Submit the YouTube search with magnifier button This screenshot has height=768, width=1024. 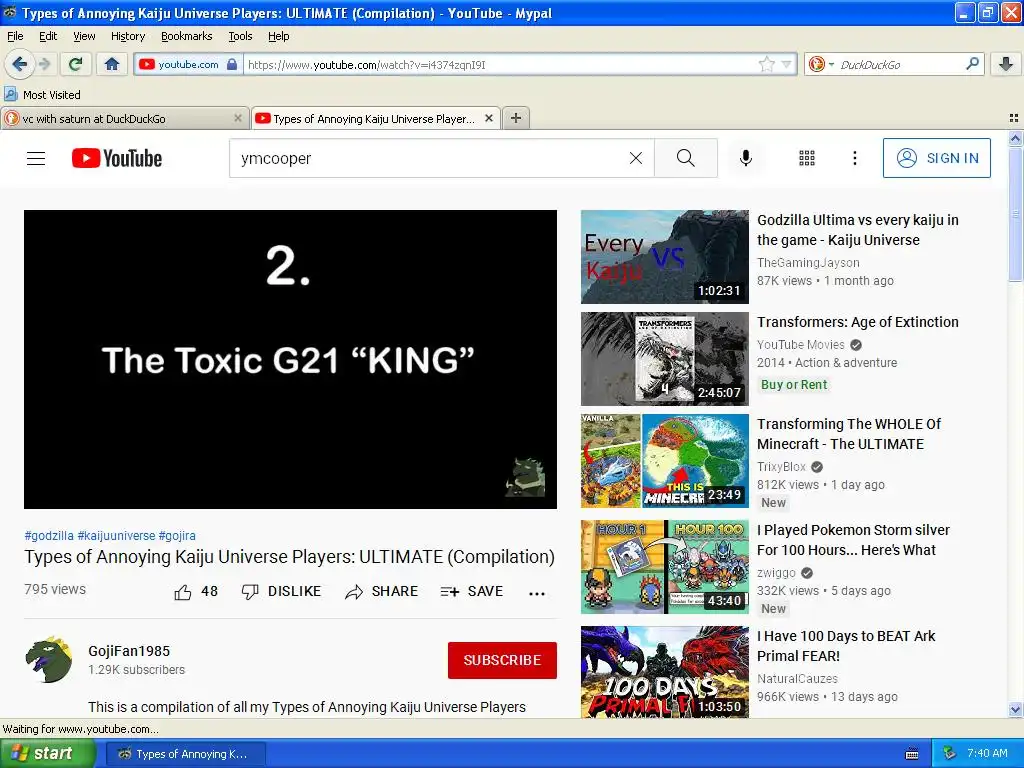(x=686, y=158)
